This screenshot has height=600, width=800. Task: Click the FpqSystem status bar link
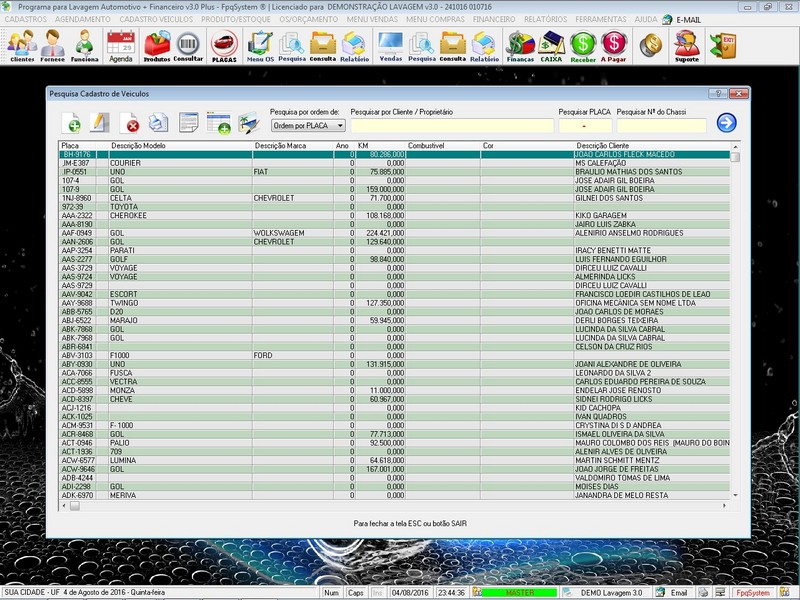coord(753,592)
